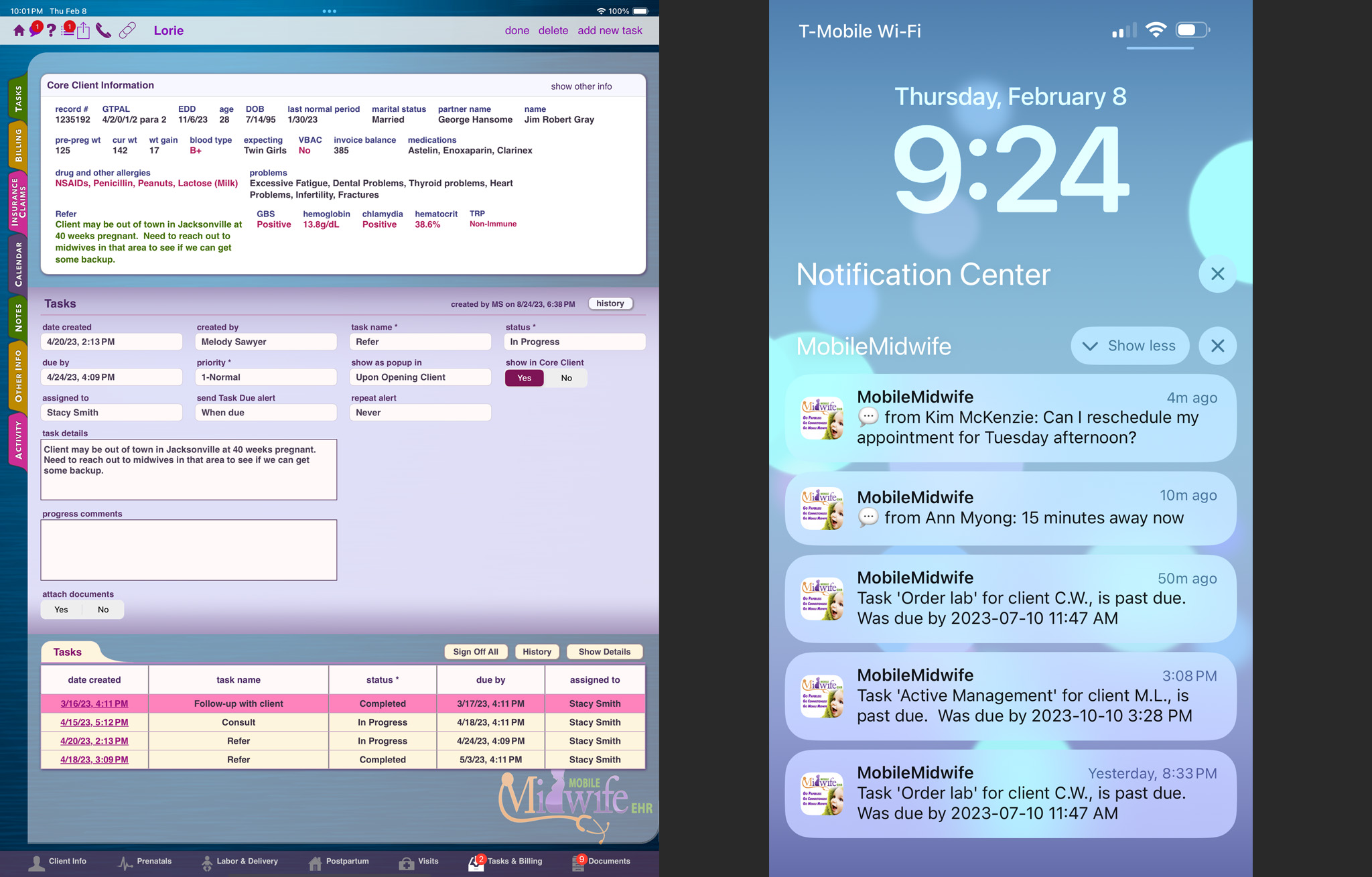Tap the date created field
This screenshot has width=1372, height=877.
coord(112,342)
